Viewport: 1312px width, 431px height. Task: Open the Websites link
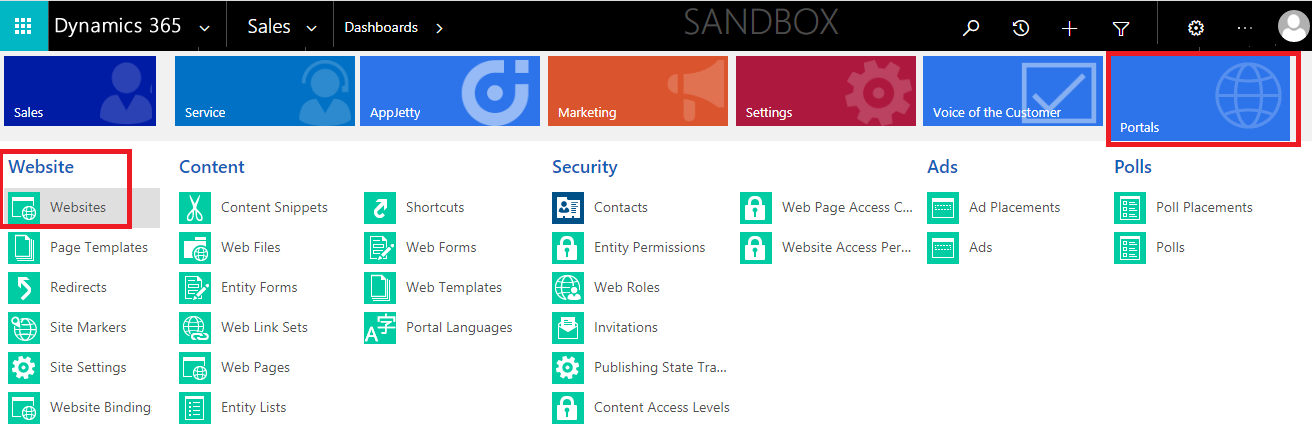pyautogui.click(x=78, y=207)
